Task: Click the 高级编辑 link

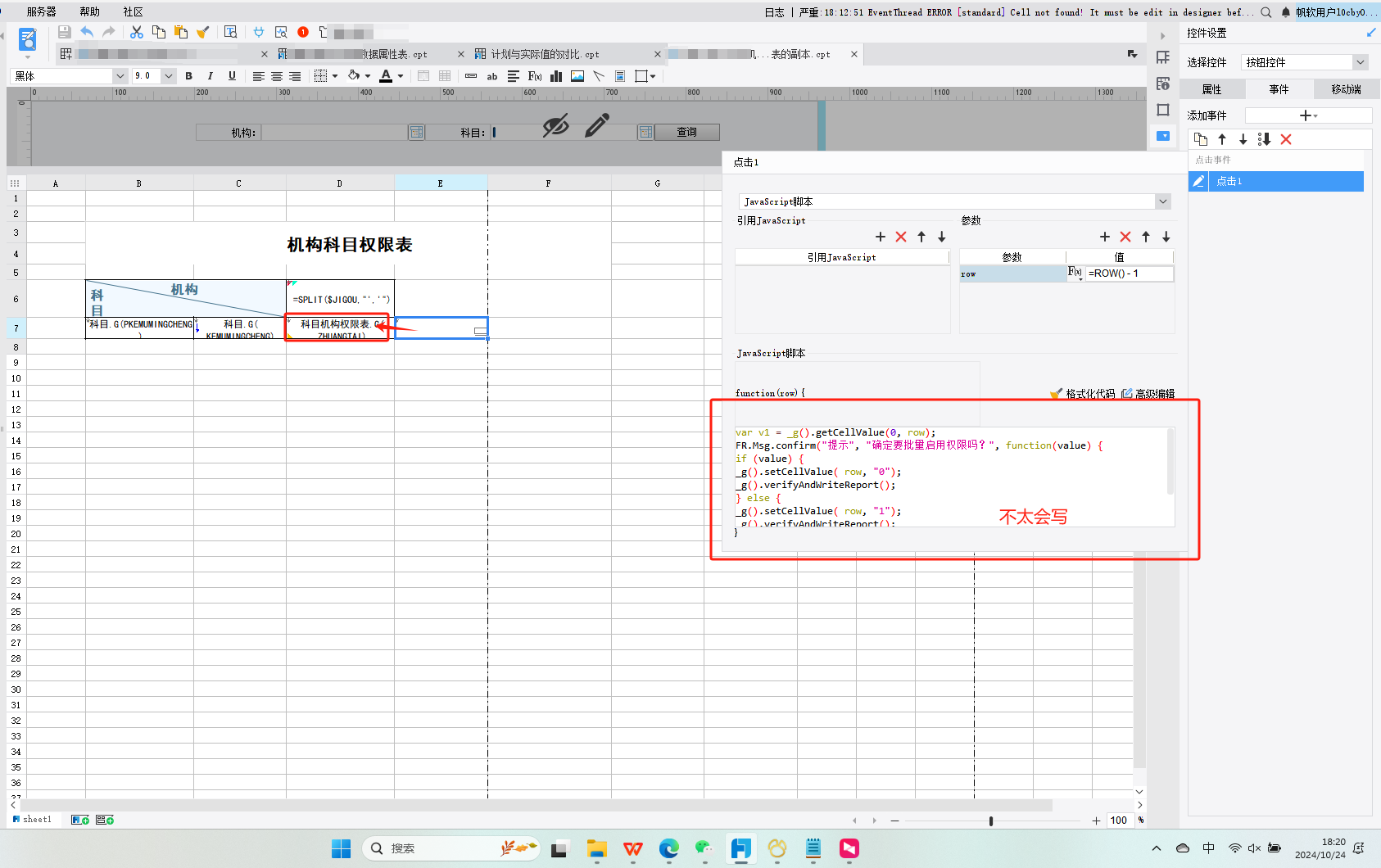Action: pos(1148,394)
